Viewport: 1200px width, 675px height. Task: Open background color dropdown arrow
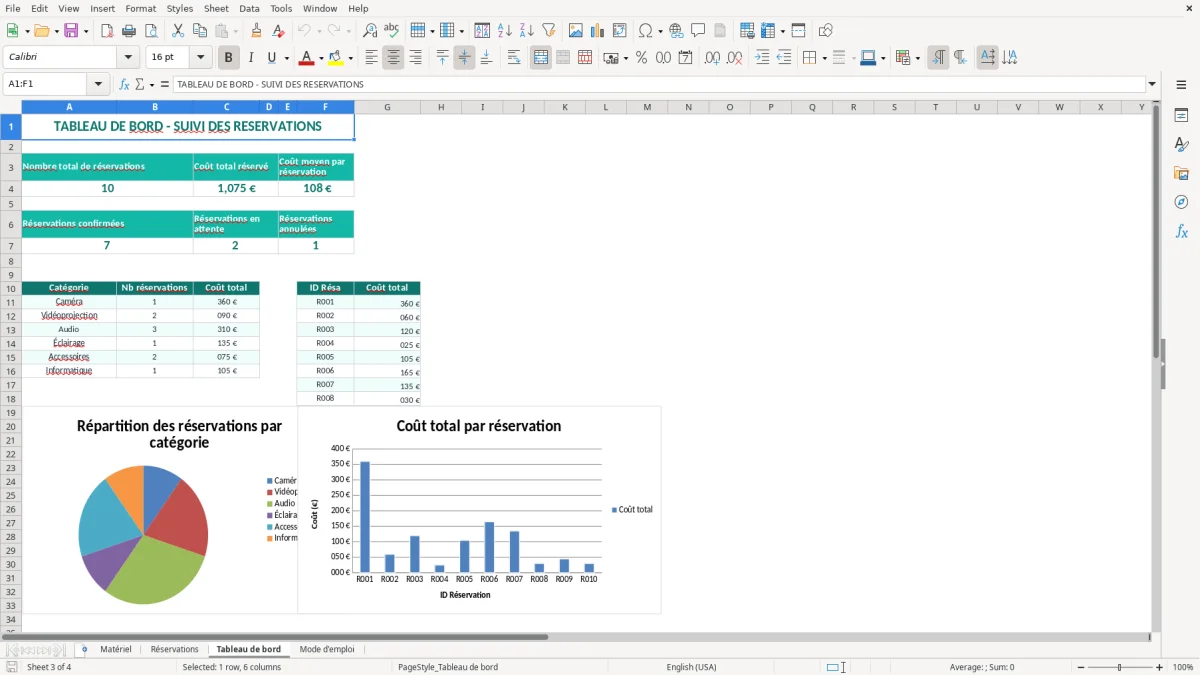click(x=350, y=58)
